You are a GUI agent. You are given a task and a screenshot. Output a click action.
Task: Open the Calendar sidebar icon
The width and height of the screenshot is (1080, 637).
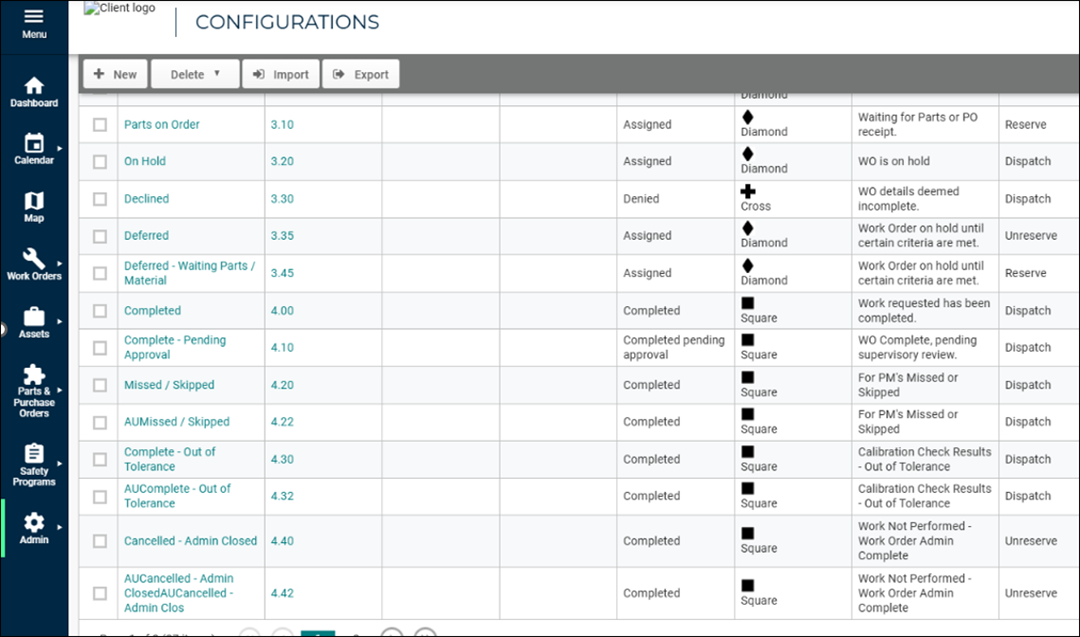[34, 144]
